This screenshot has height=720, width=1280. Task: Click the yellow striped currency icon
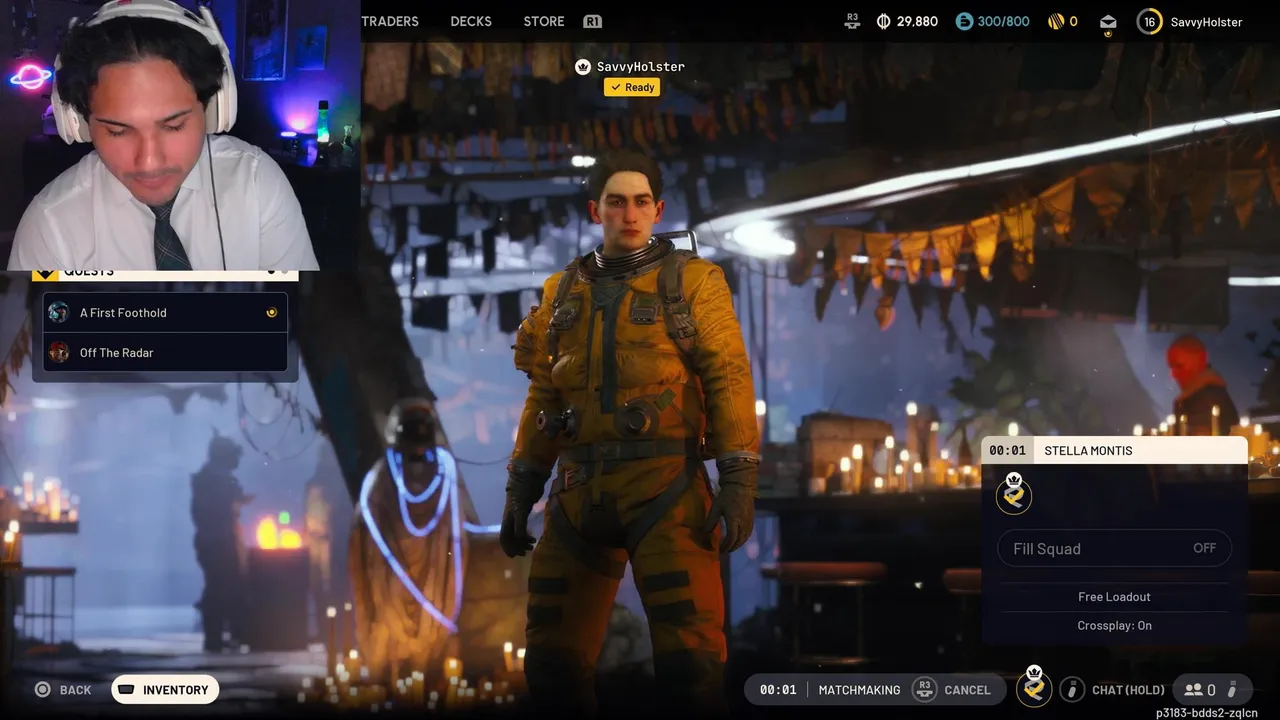pyautogui.click(x=1055, y=21)
